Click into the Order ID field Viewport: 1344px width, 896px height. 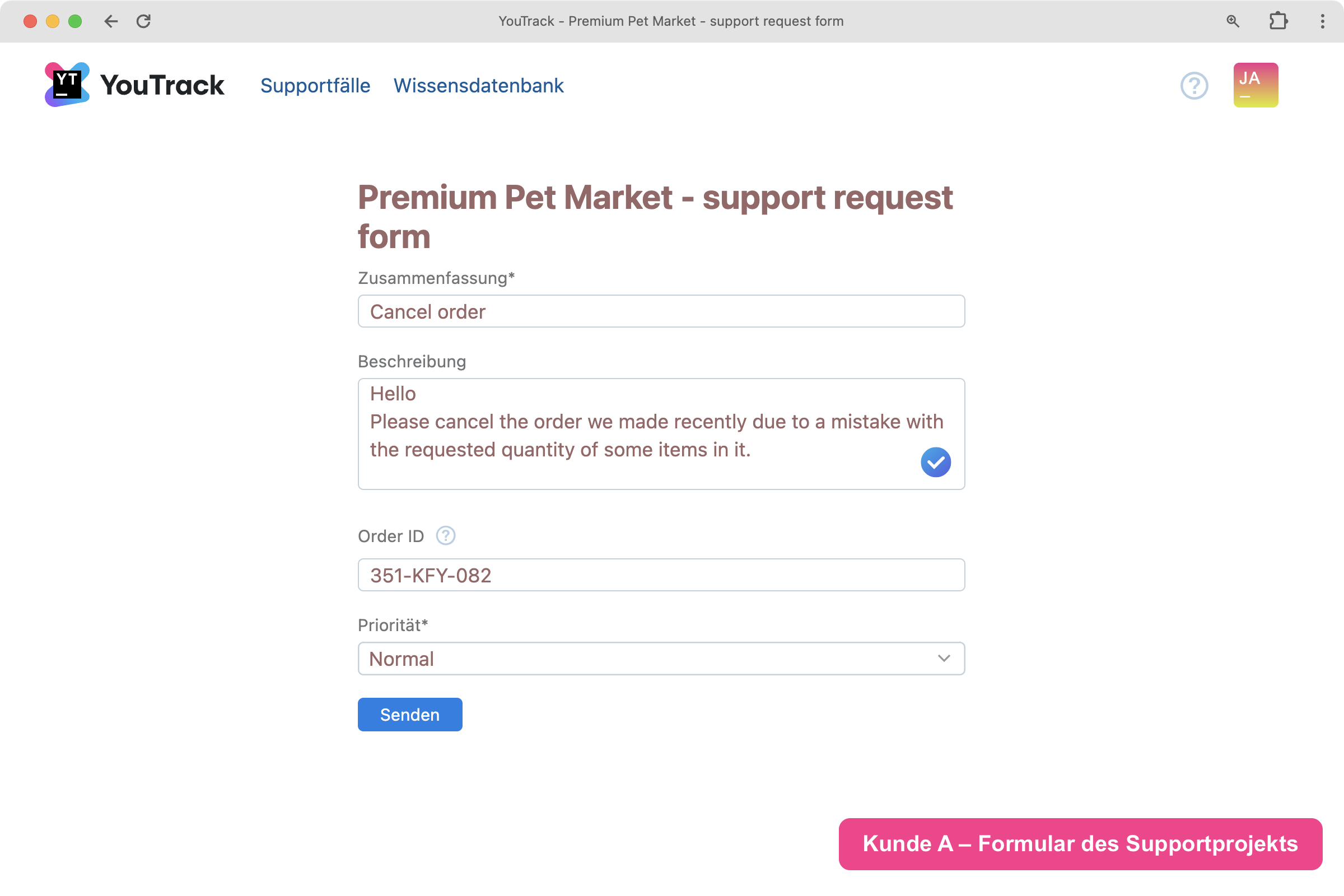point(661,575)
